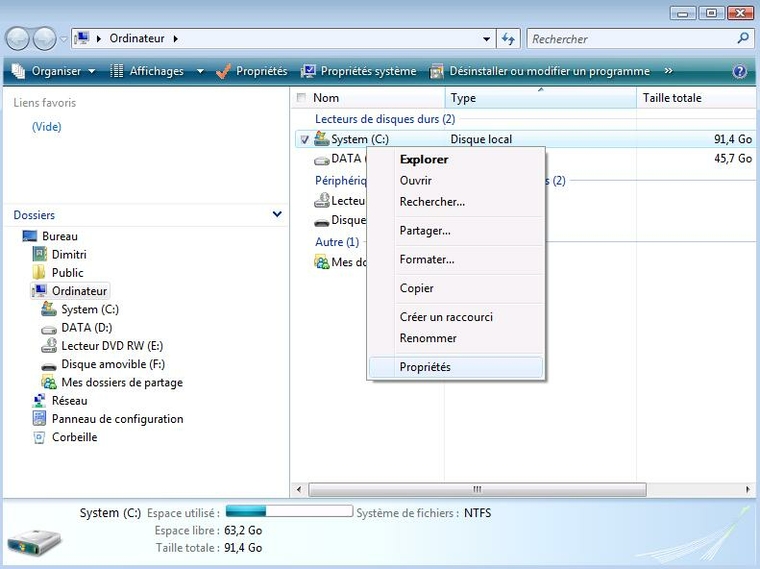Image resolution: width=760 pixels, height=569 pixels.
Task: Click Mes dossiers de partage tree icon
Action: [x=48, y=382]
